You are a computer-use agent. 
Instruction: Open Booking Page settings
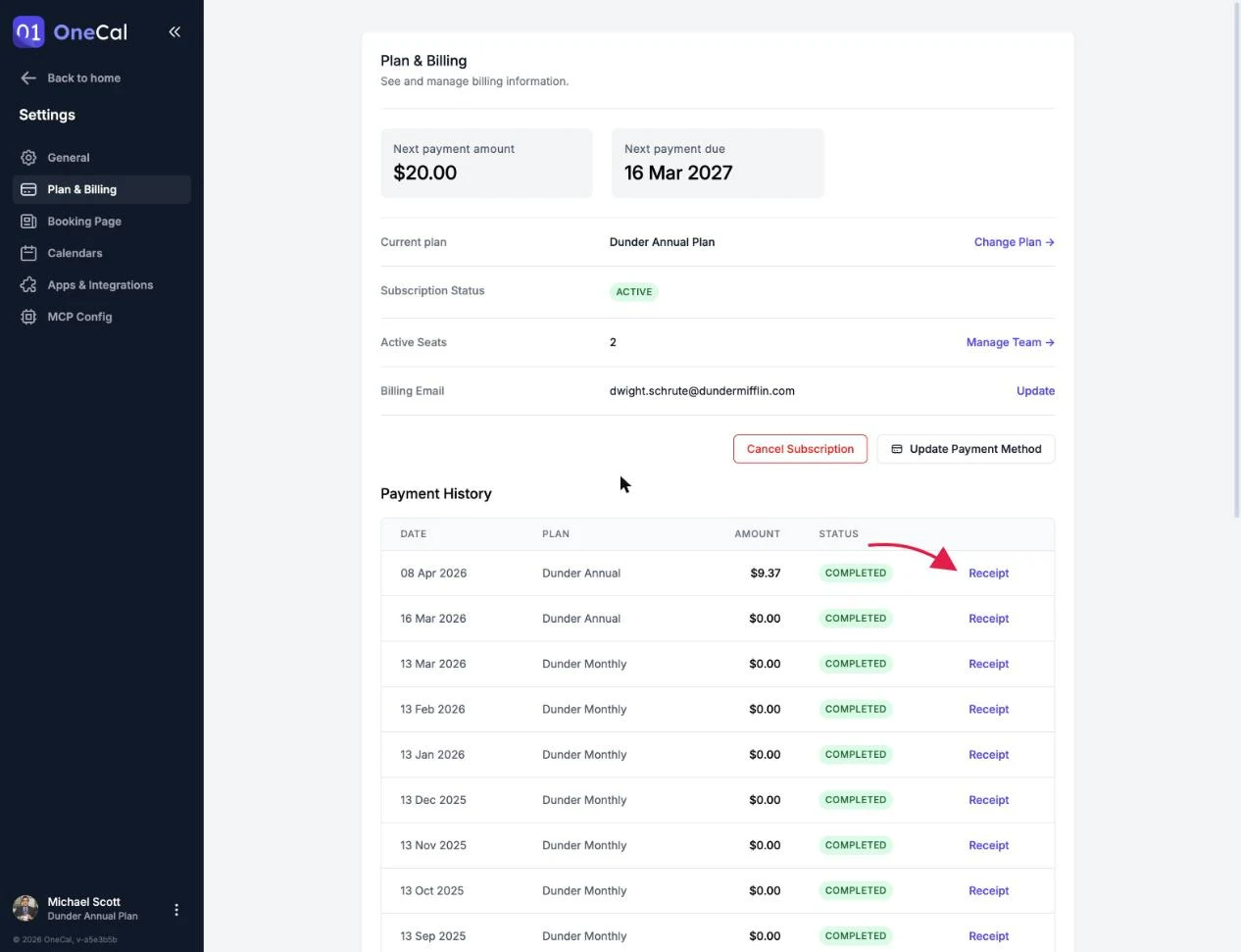tap(102, 222)
